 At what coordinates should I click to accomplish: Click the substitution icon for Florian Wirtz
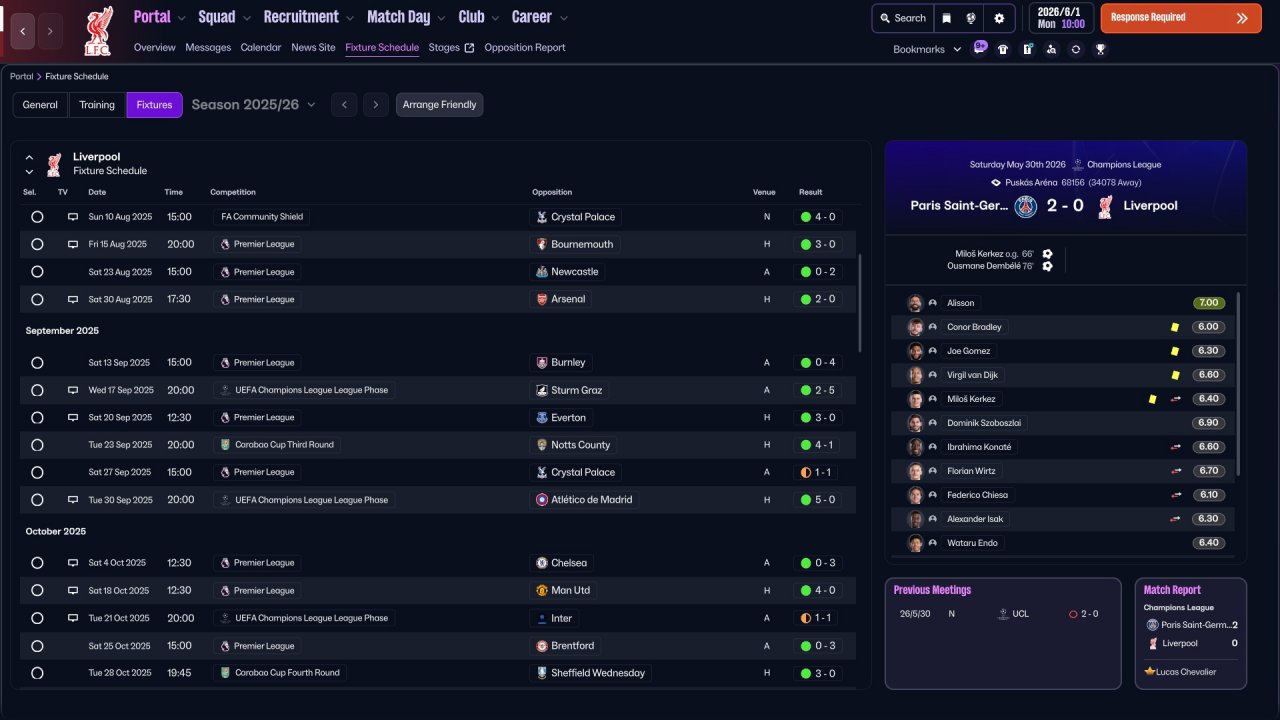(x=1176, y=471)
